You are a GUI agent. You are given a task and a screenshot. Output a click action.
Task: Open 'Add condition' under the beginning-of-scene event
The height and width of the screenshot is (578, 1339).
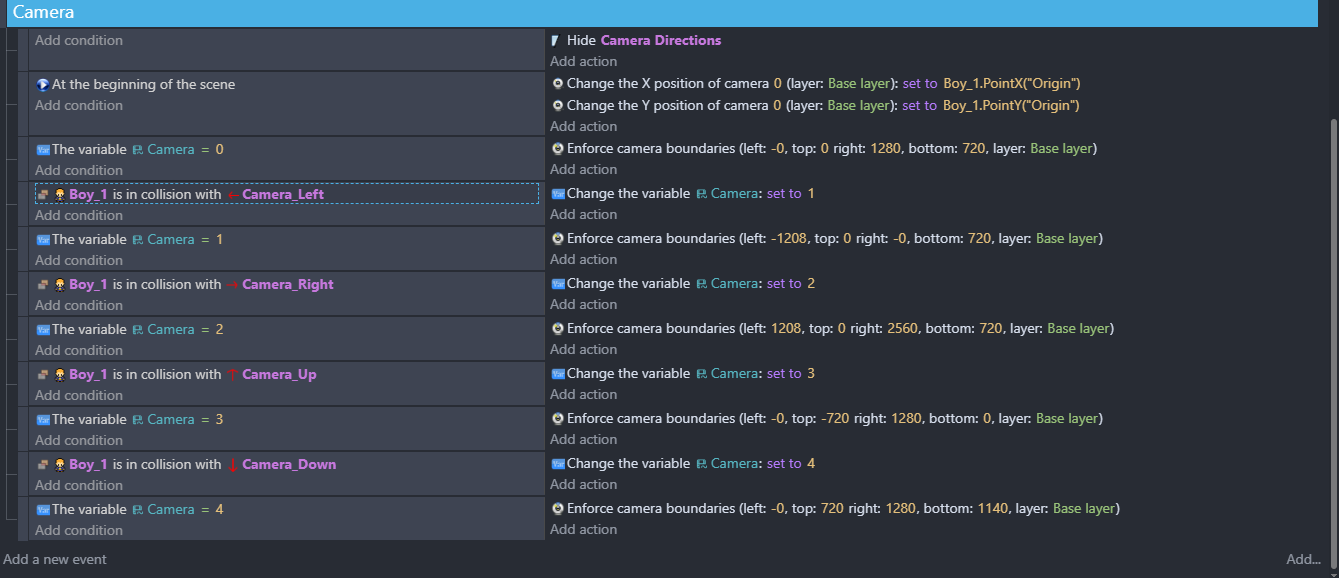pos(78,105)
